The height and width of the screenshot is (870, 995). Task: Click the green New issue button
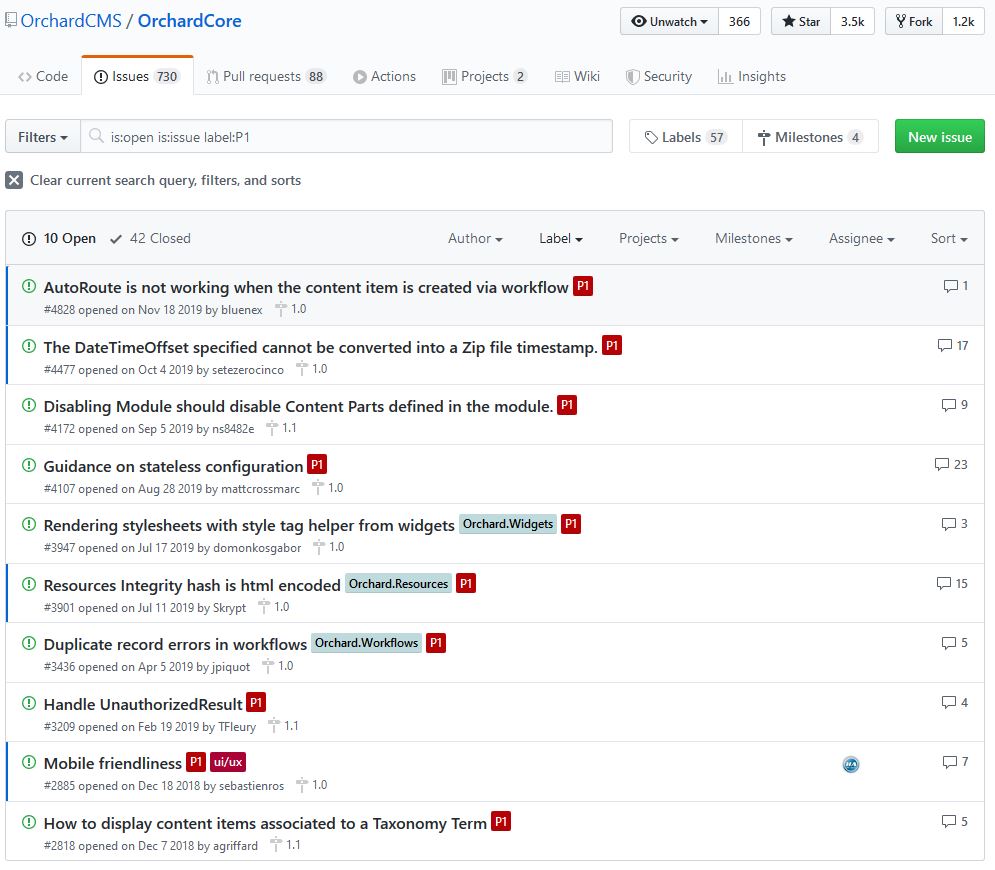click(939, 136)
